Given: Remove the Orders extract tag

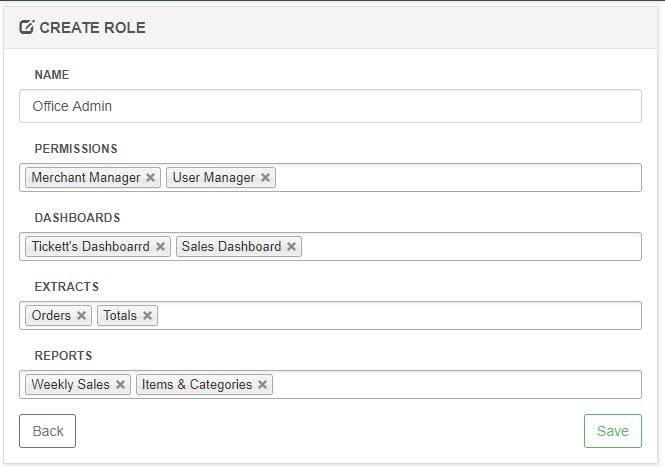Looking at the screenshot, I should click(x=81, y=316).
